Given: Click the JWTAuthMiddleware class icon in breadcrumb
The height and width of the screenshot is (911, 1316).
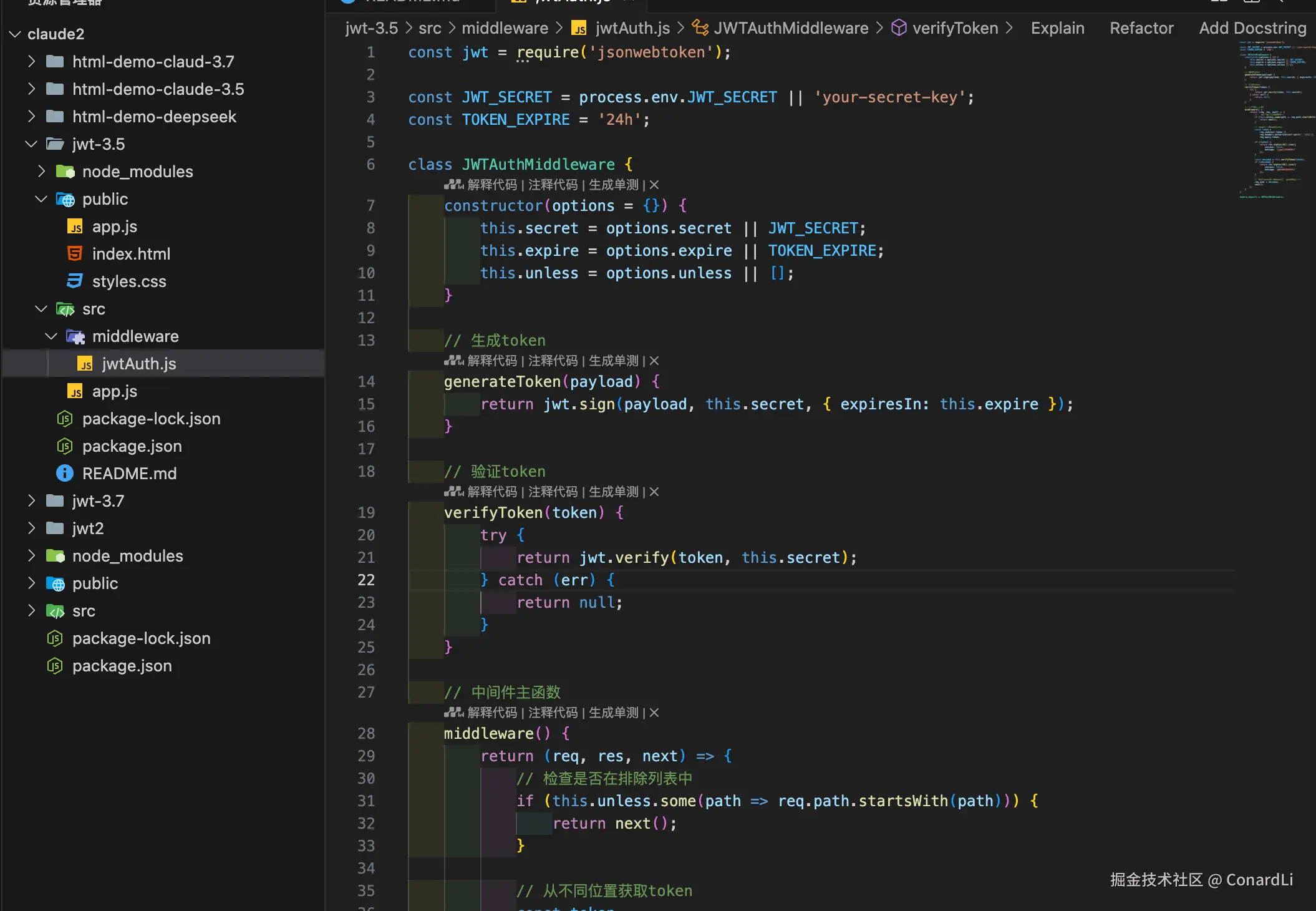Looking at the screenshot, I should coord(700,28).
